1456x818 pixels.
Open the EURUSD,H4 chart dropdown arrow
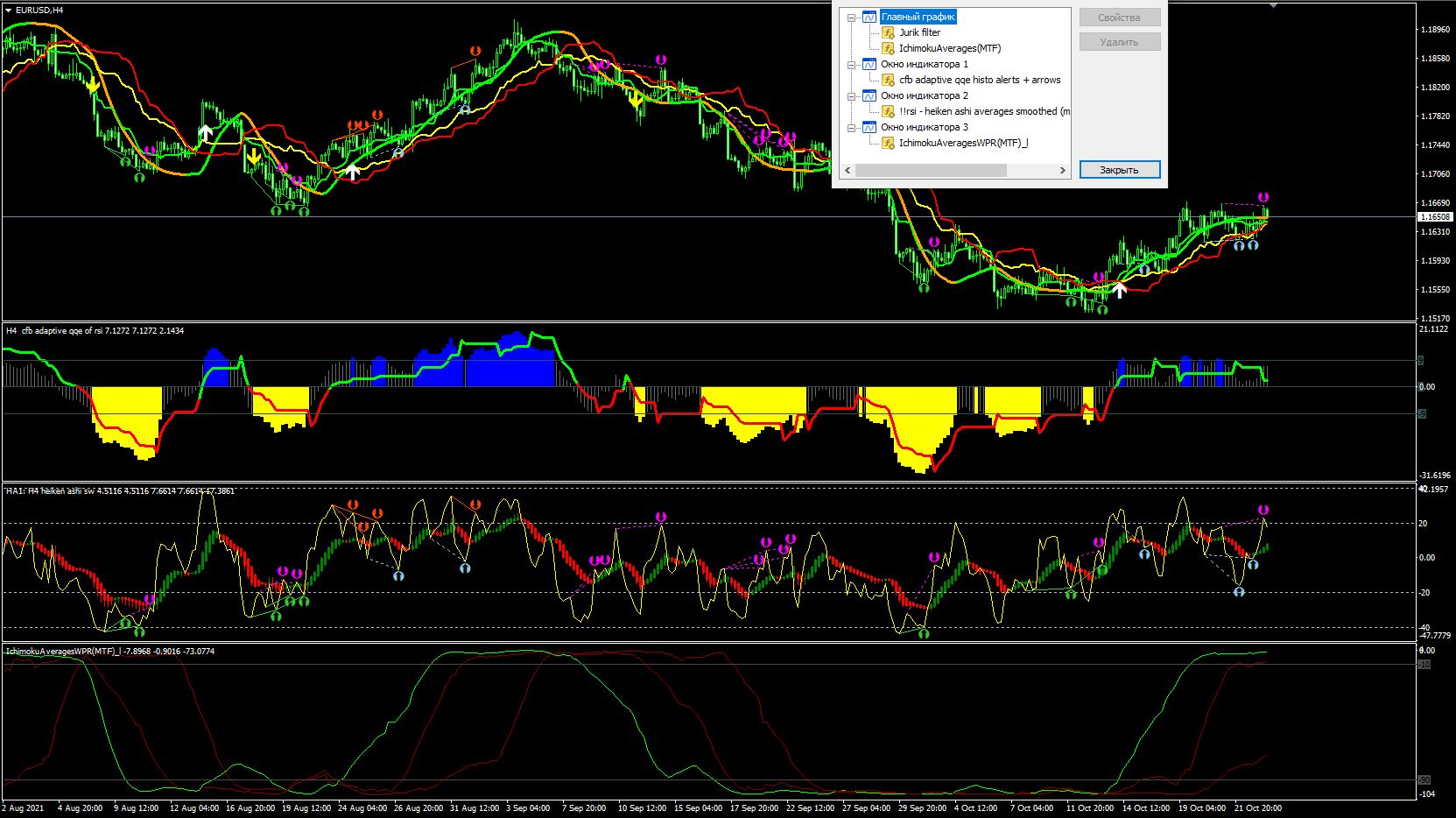pyautogui.click(x=9, y=10)
